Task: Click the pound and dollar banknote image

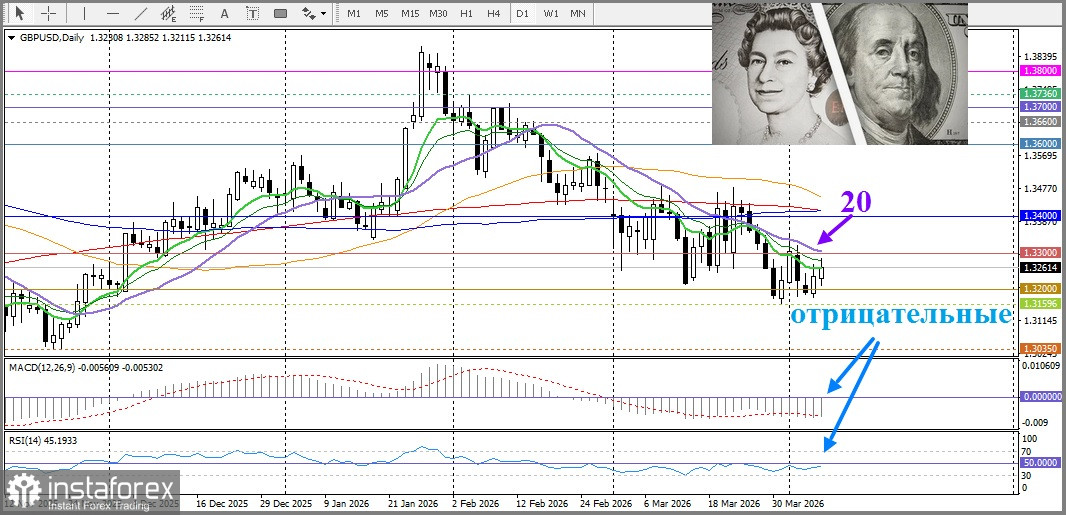Action: [x=840, y=74]
